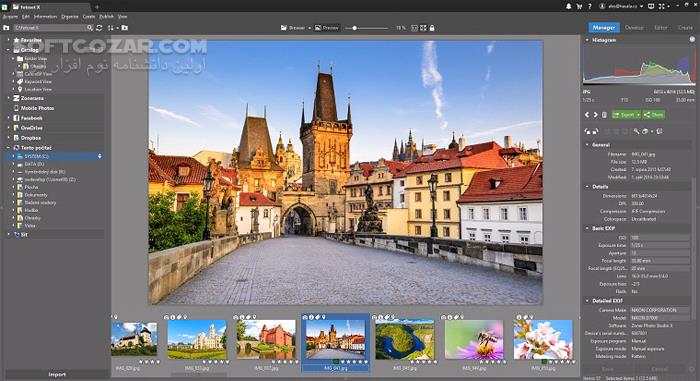Open the user account dropdown
This screenshot has width=700, height=381.
coord(621,6)
